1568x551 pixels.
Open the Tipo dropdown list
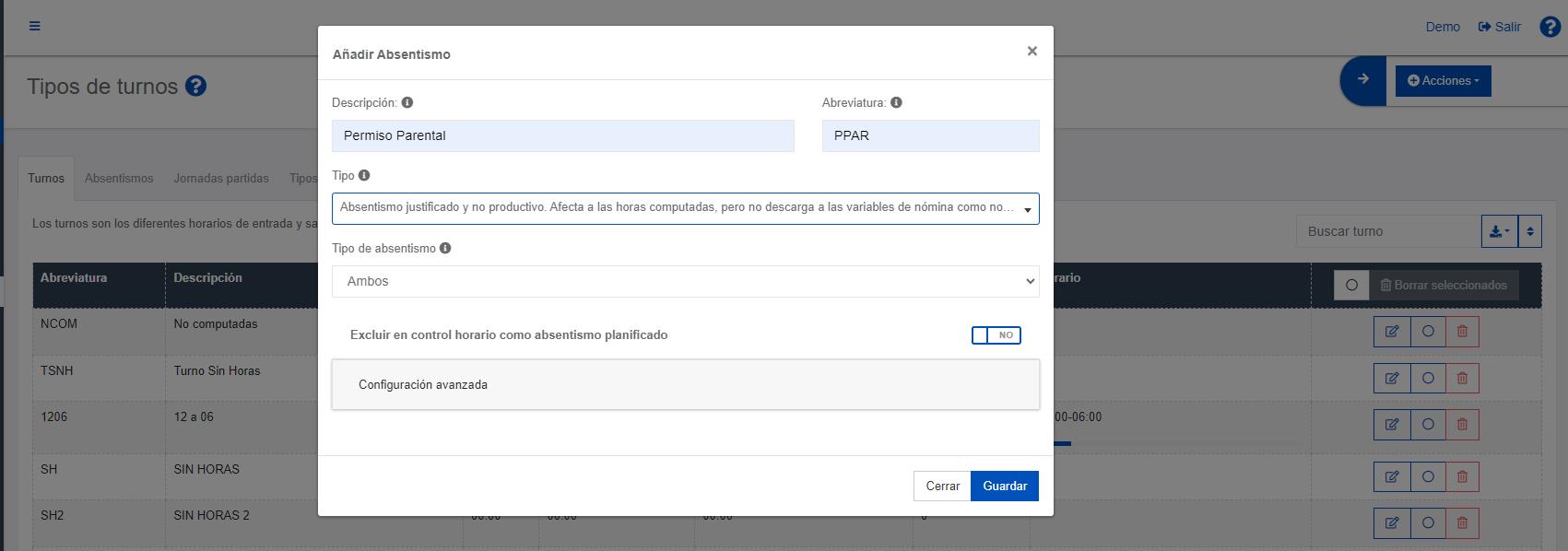(685, 208)
